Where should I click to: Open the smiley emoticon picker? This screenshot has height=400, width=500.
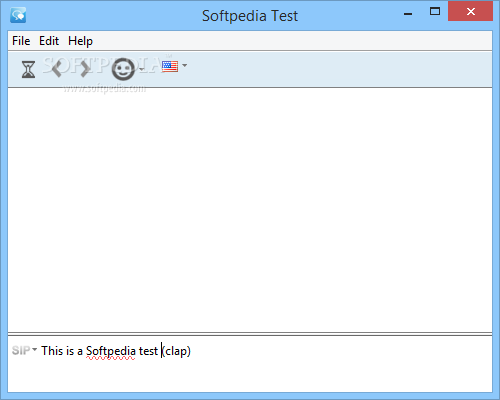(x=123, y=69)
